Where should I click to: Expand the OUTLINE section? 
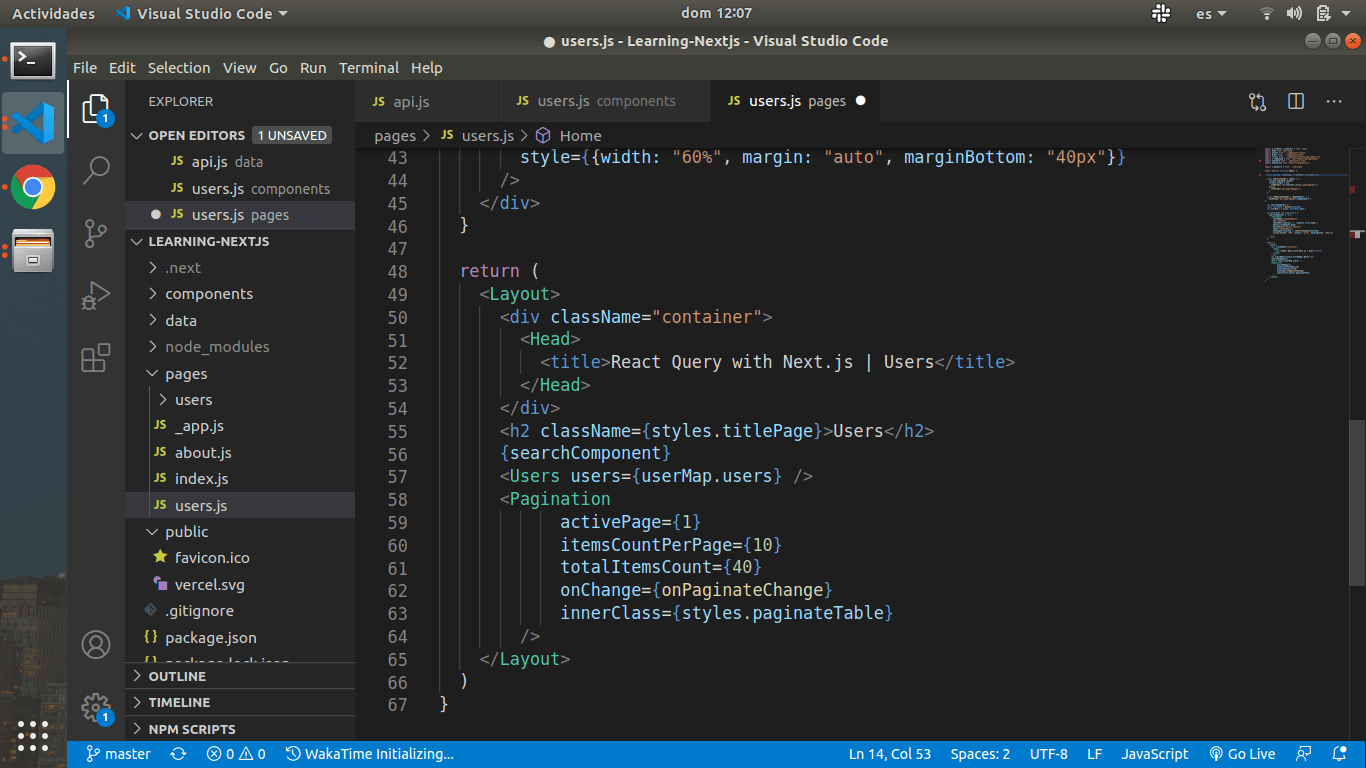click(x=177, y=676)
